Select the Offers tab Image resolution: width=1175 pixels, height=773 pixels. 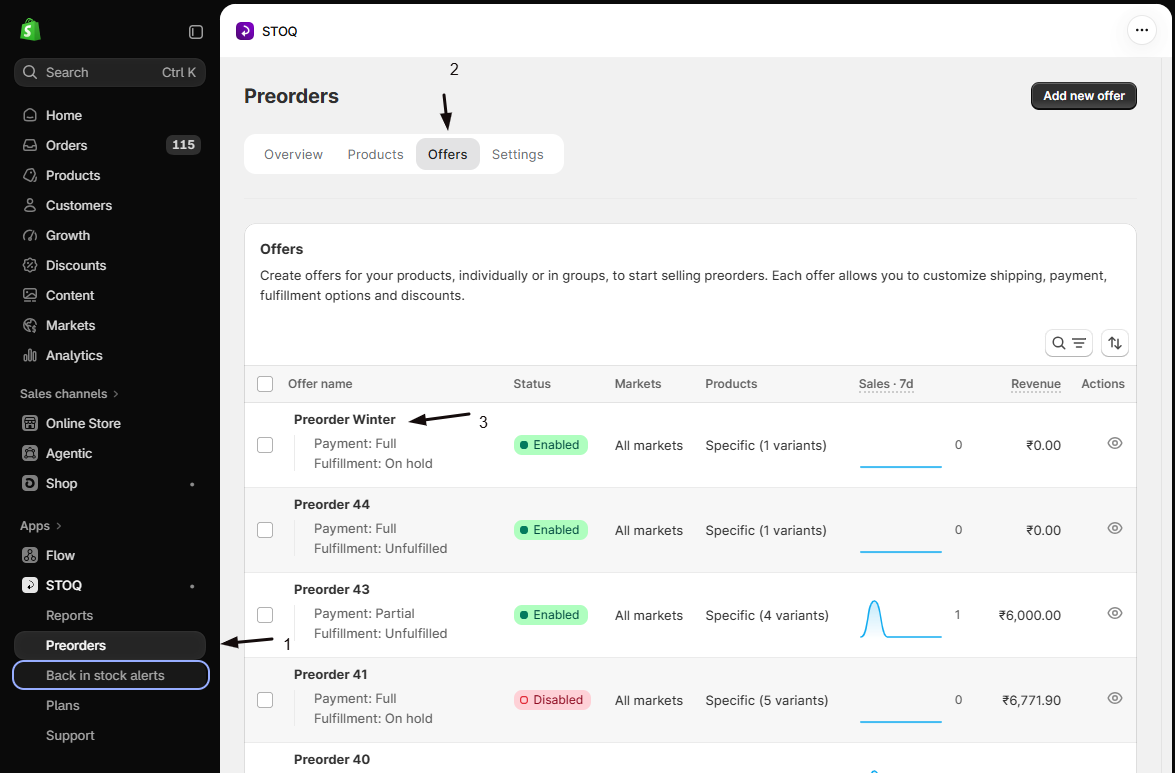point(447,154)
